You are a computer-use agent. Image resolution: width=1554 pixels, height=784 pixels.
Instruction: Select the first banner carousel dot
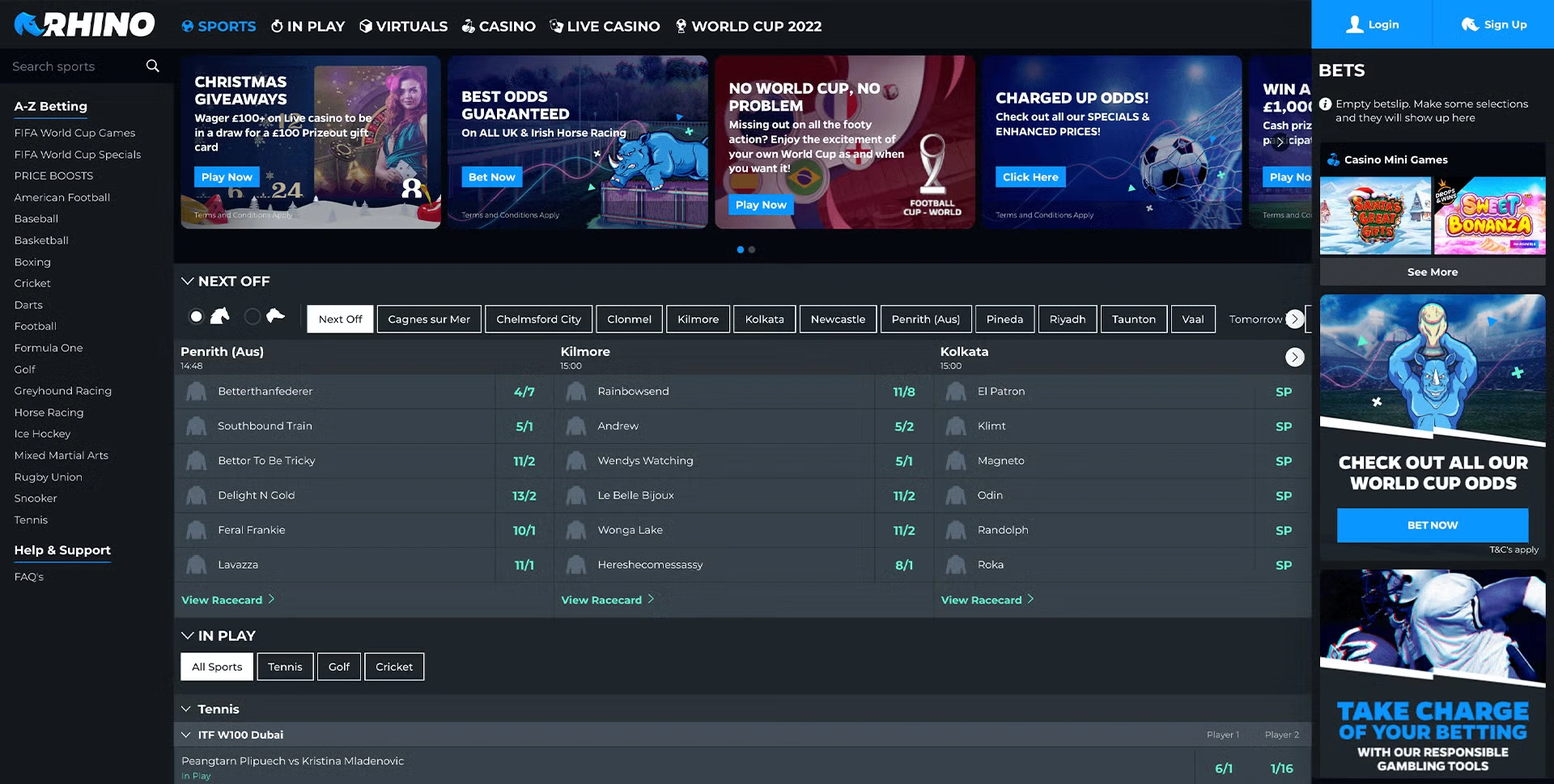(x=741, y=250)
